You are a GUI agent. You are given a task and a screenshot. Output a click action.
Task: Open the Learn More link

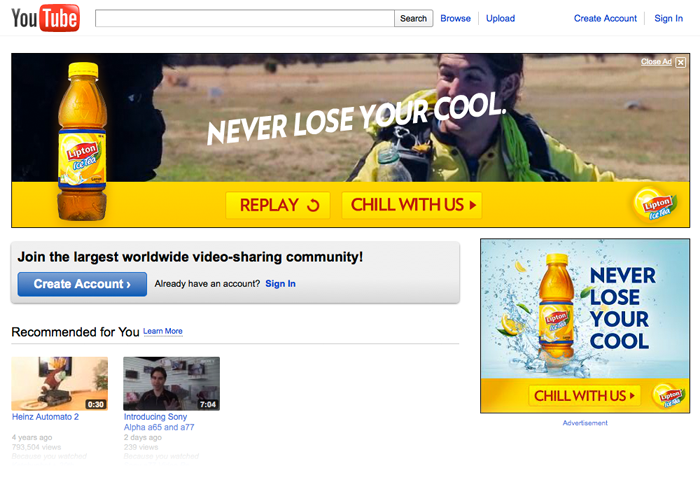[163, 331]
